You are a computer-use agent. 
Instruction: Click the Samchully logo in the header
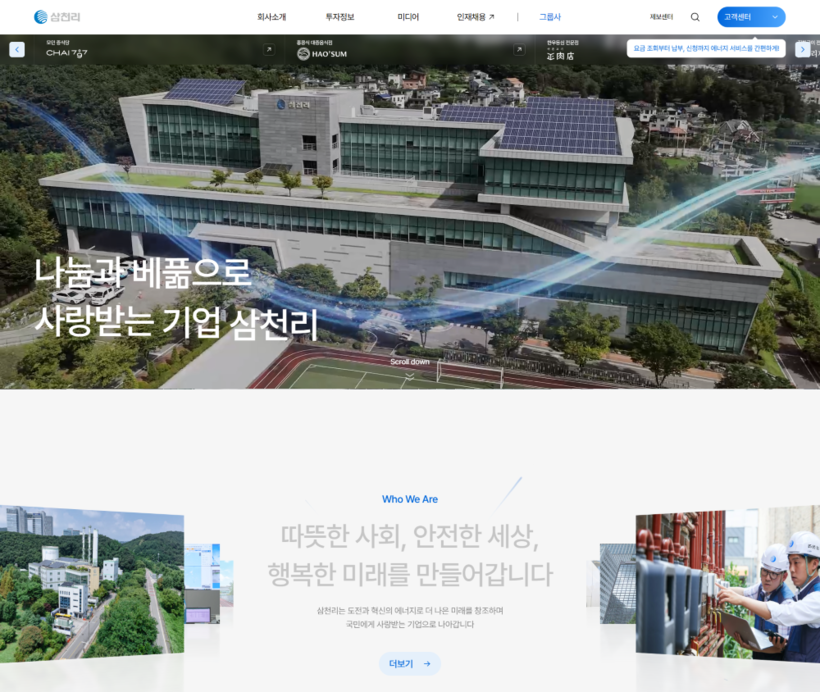tap(57, 17)
